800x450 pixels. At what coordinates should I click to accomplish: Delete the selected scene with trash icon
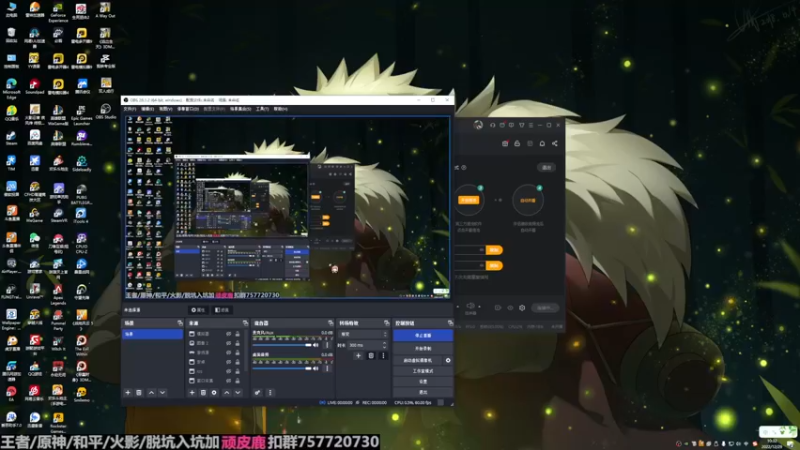tap(139, 392)
